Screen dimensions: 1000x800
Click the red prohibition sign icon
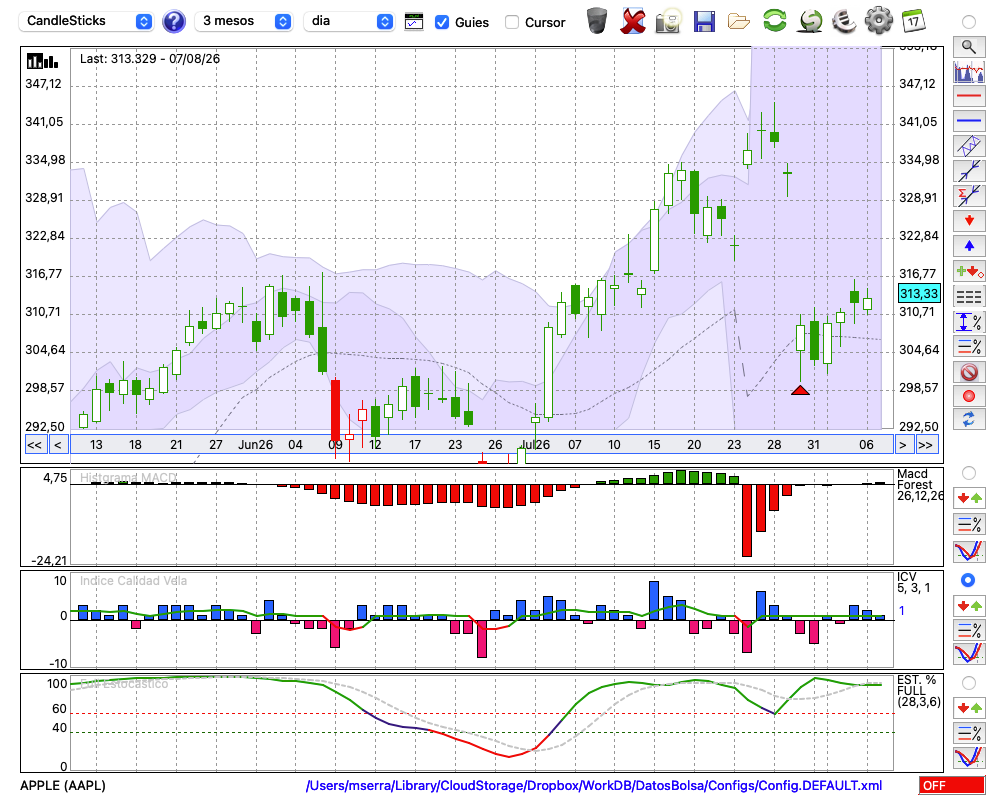[x=969, y=372]
